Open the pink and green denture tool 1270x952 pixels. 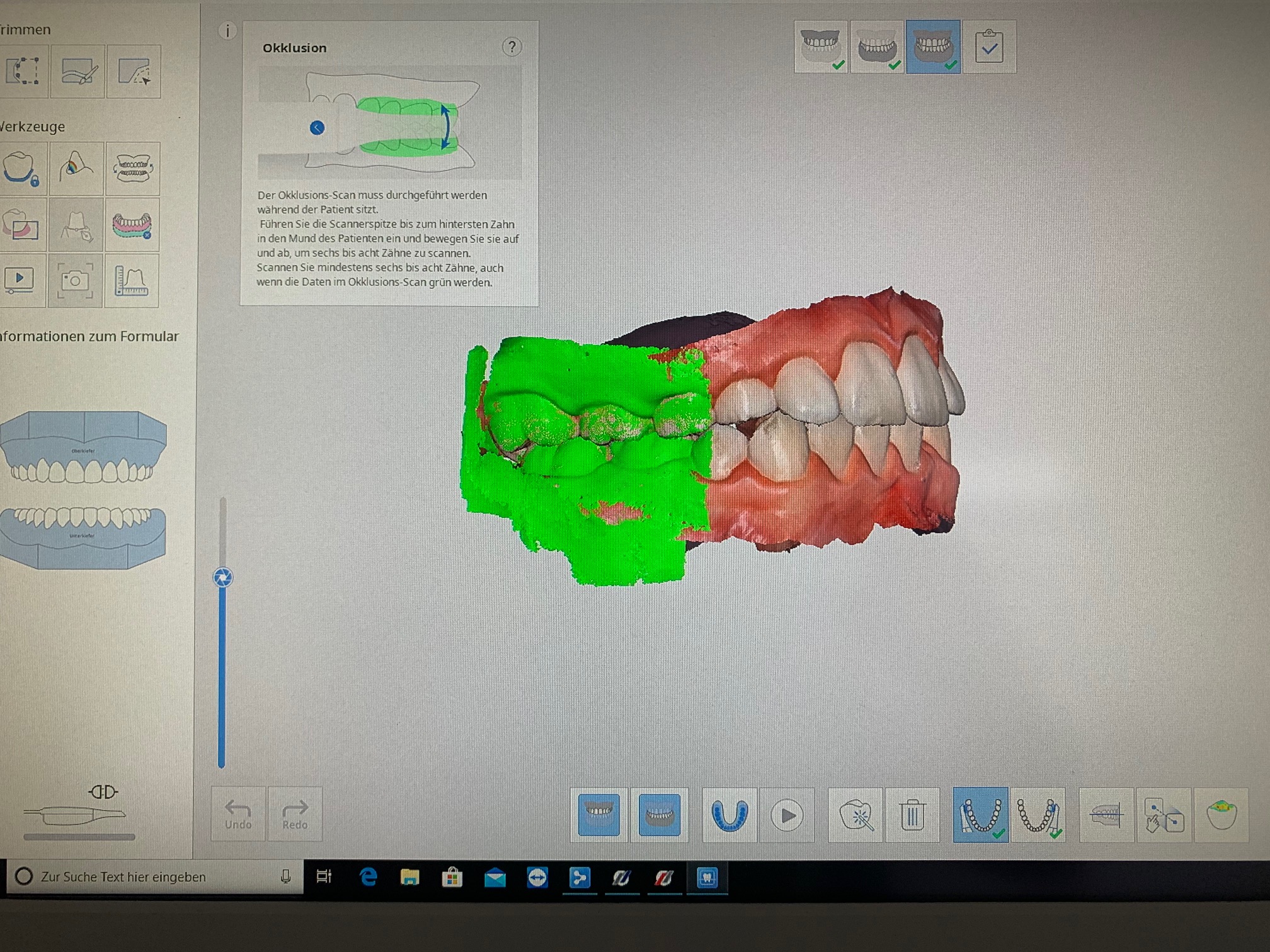[132, 225]
